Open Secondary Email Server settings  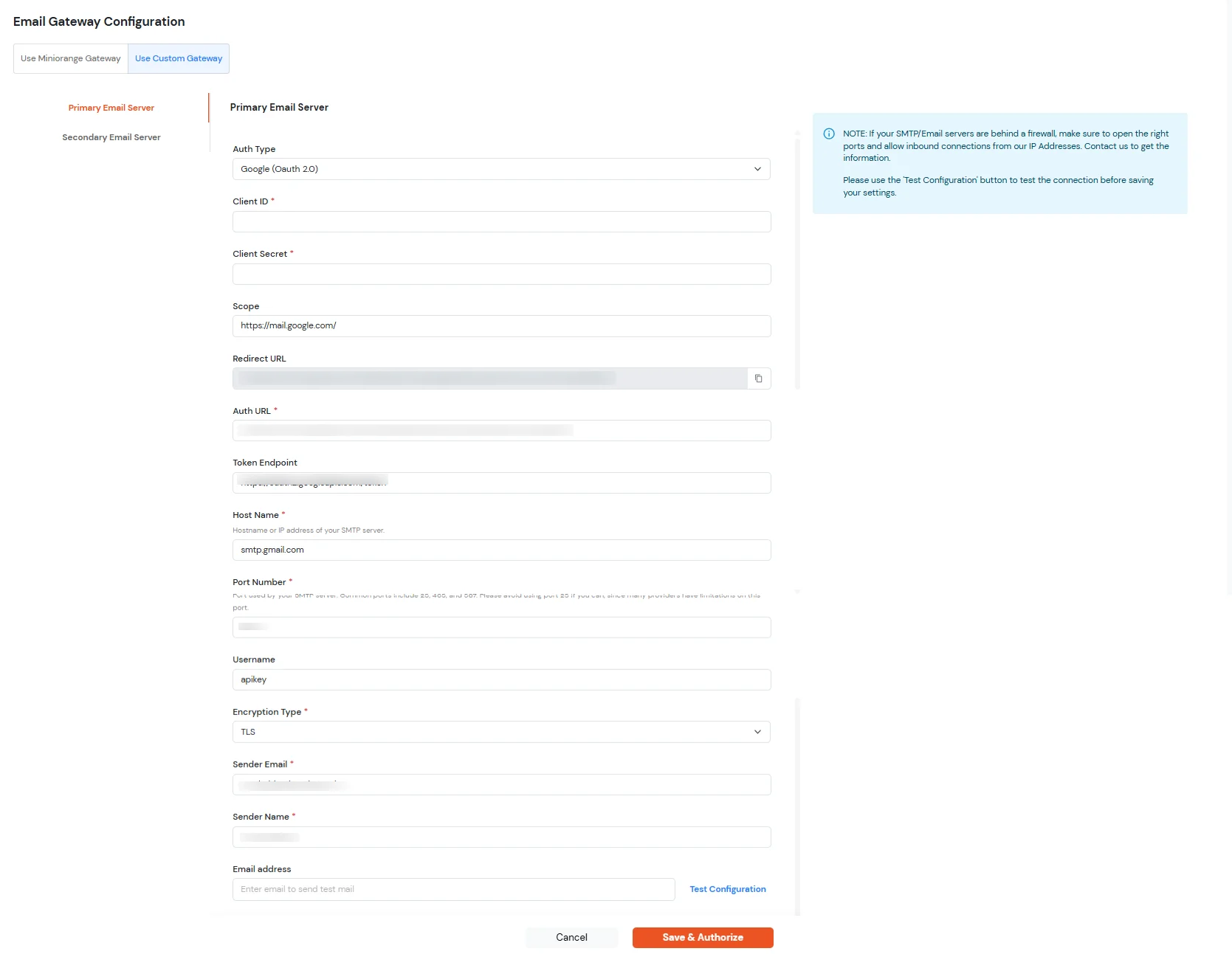[x=111, y=136]
